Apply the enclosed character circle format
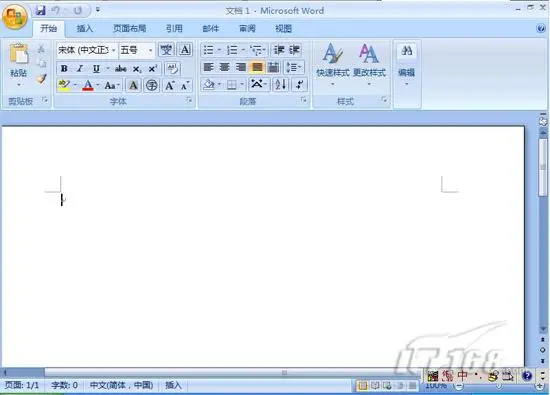The height and width of the screenshot is (395, 550). [x=152, y=85]
